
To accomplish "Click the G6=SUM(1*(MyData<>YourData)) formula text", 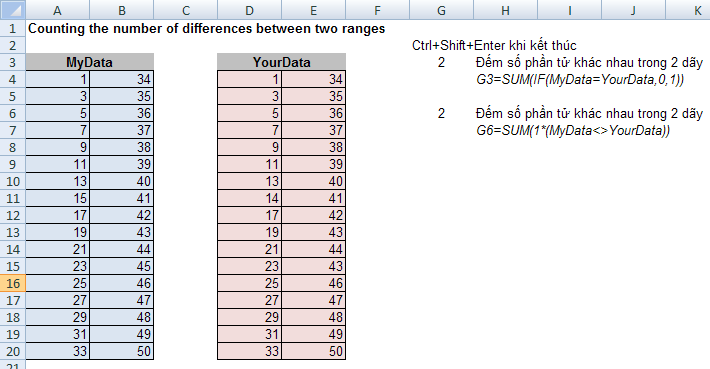I will [573, 130].
